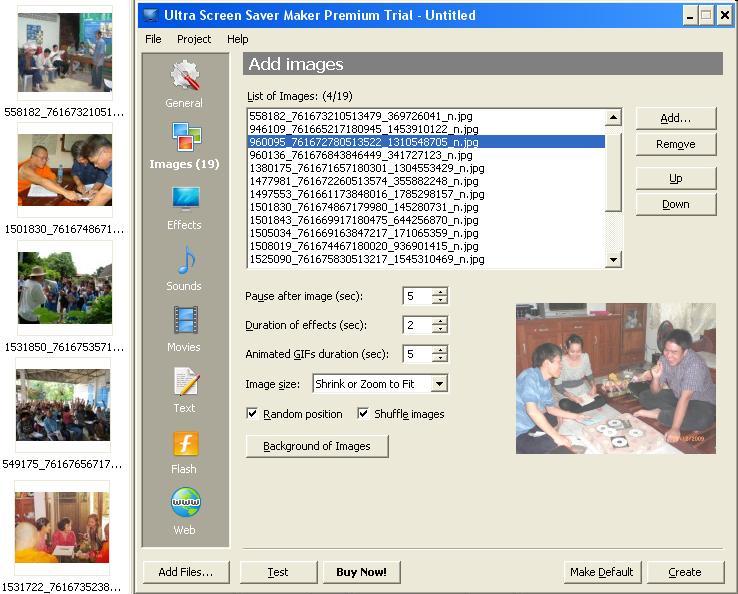Select 1497553_761661173848016_1785298157_n.jpg in list
The image size is (738, 594).
tap(426, 194)
